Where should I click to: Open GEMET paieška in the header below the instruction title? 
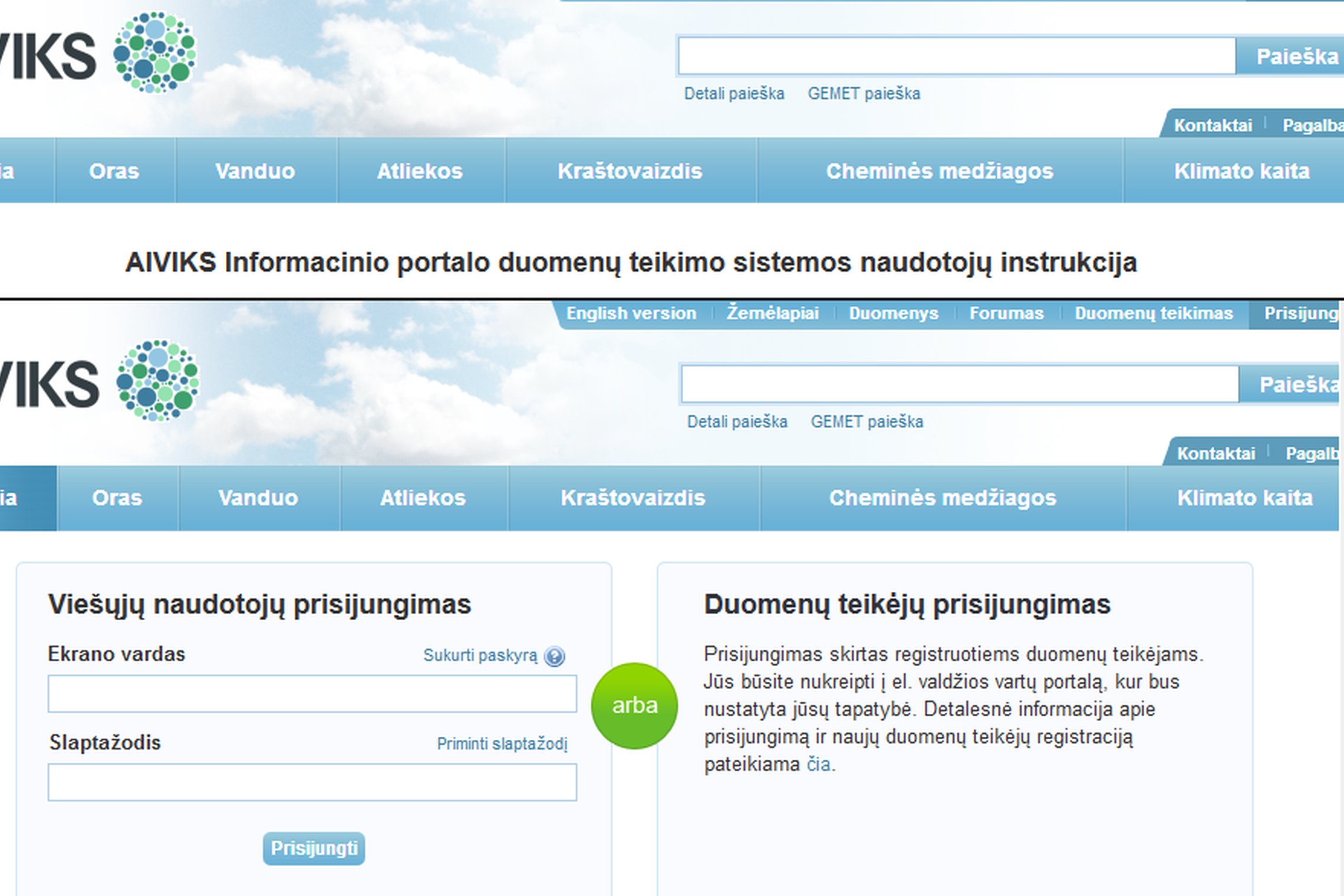[867, 422]
